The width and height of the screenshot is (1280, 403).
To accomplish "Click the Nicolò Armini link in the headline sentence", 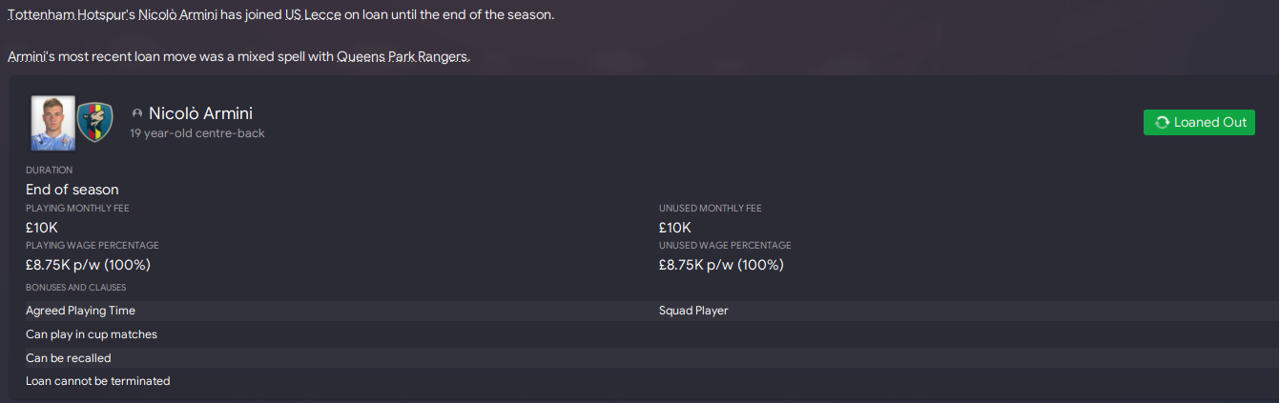I will click(x=177, y=16).
